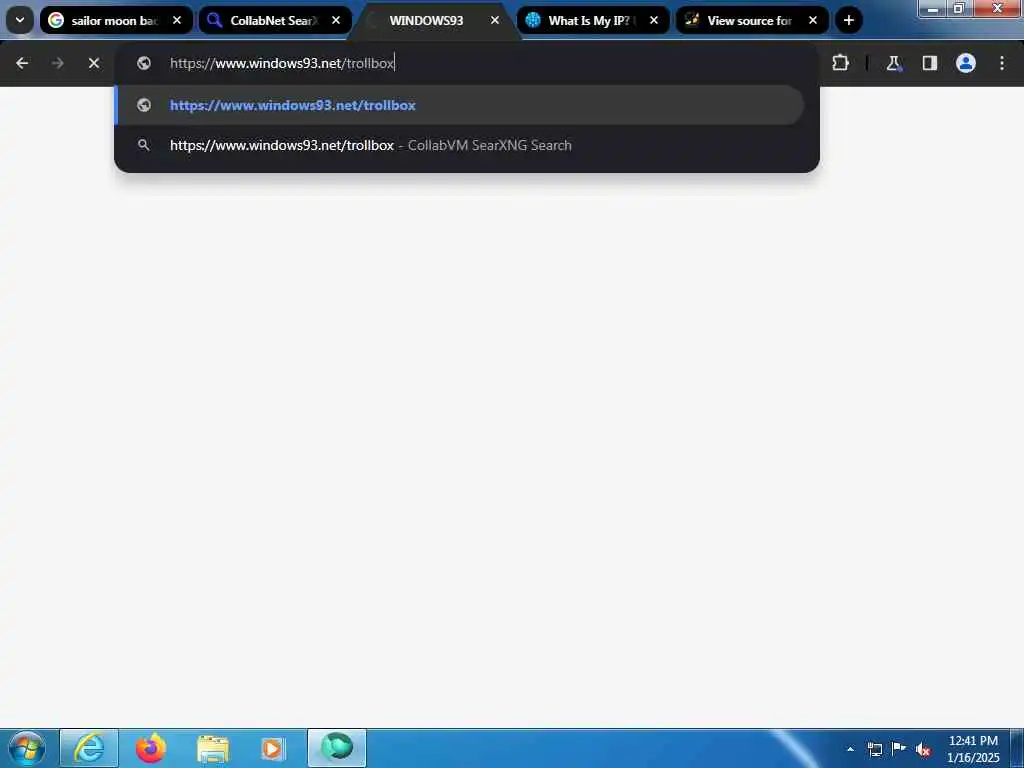
Task: Close the CollabNet SearX tab
Action: [336, 20]
